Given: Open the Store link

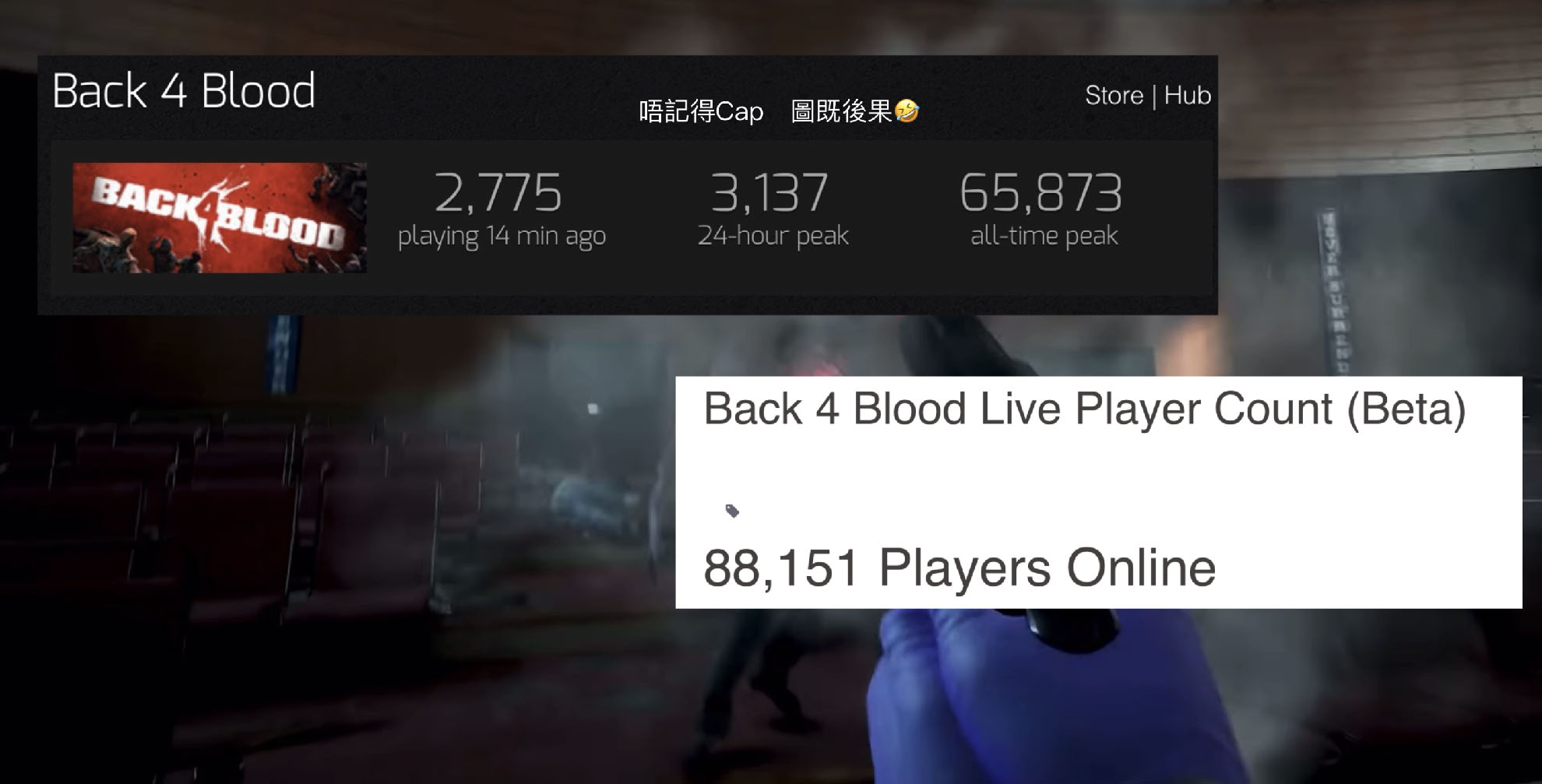Looking at the screenshot, I should [1114, 95].
